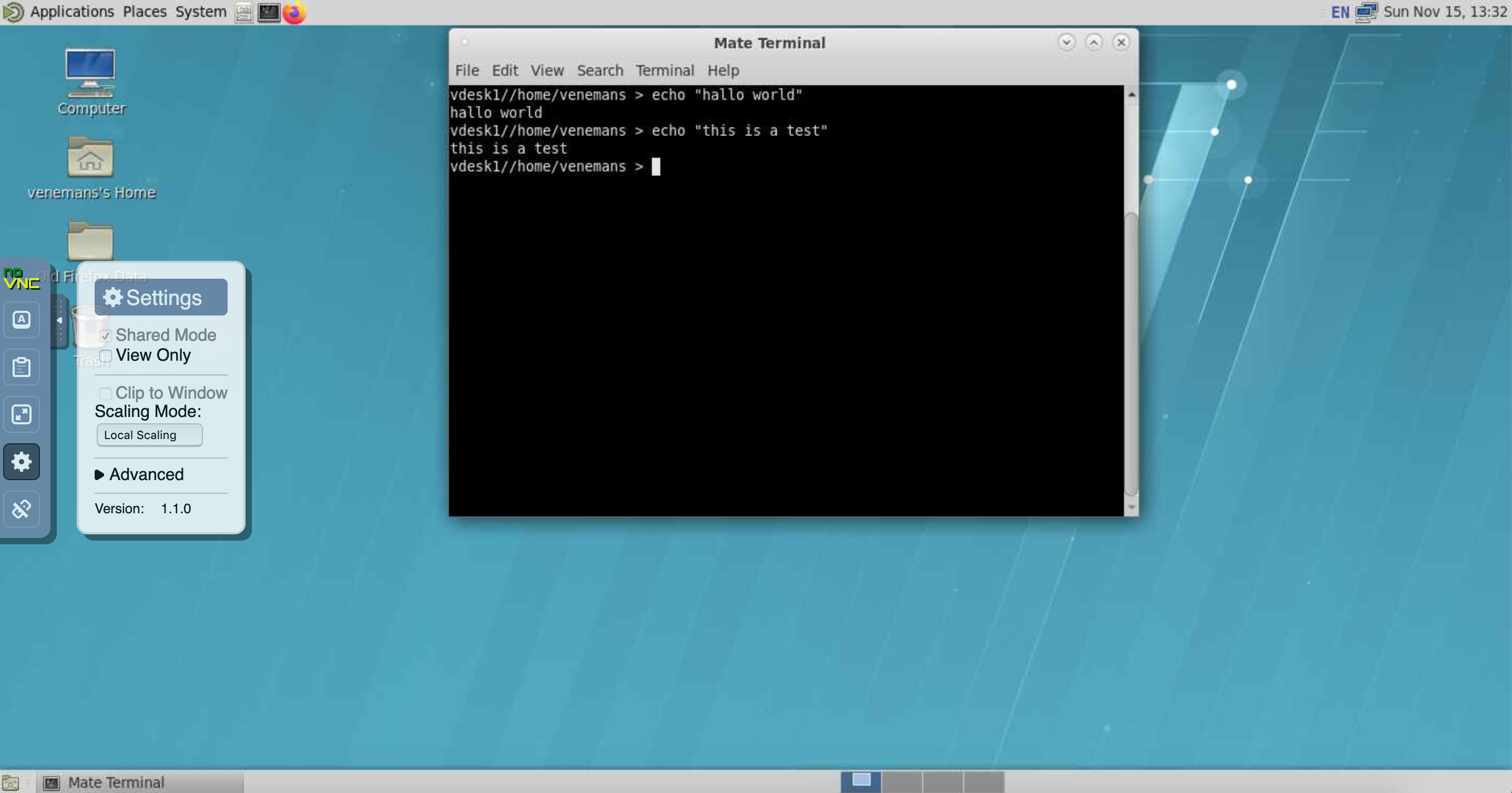Toggle the Clip to Window checkbox
This screenshot has height=793, width=1512.
(x=106, y=393)
